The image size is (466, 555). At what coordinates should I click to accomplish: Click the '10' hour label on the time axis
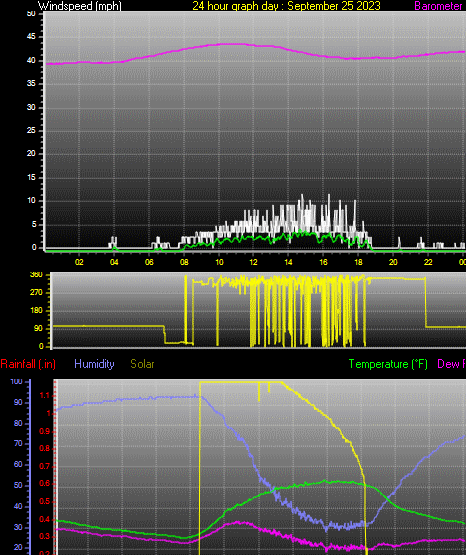(x=219, y=262)
